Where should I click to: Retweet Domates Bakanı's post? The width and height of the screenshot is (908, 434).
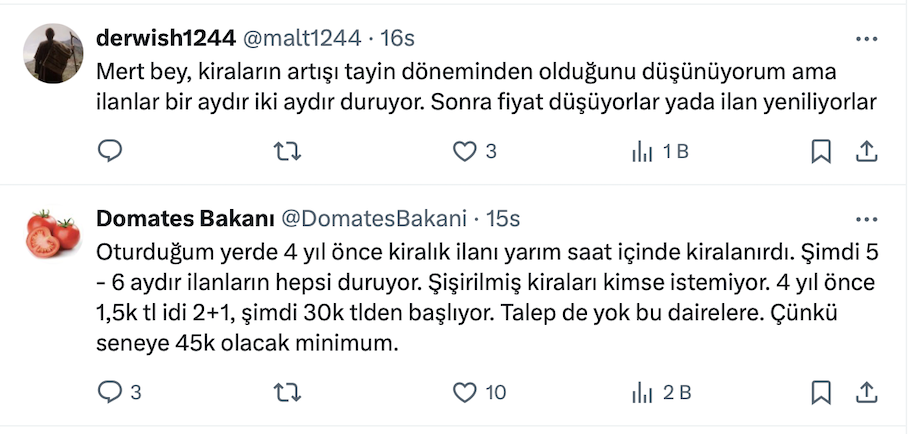287,392
